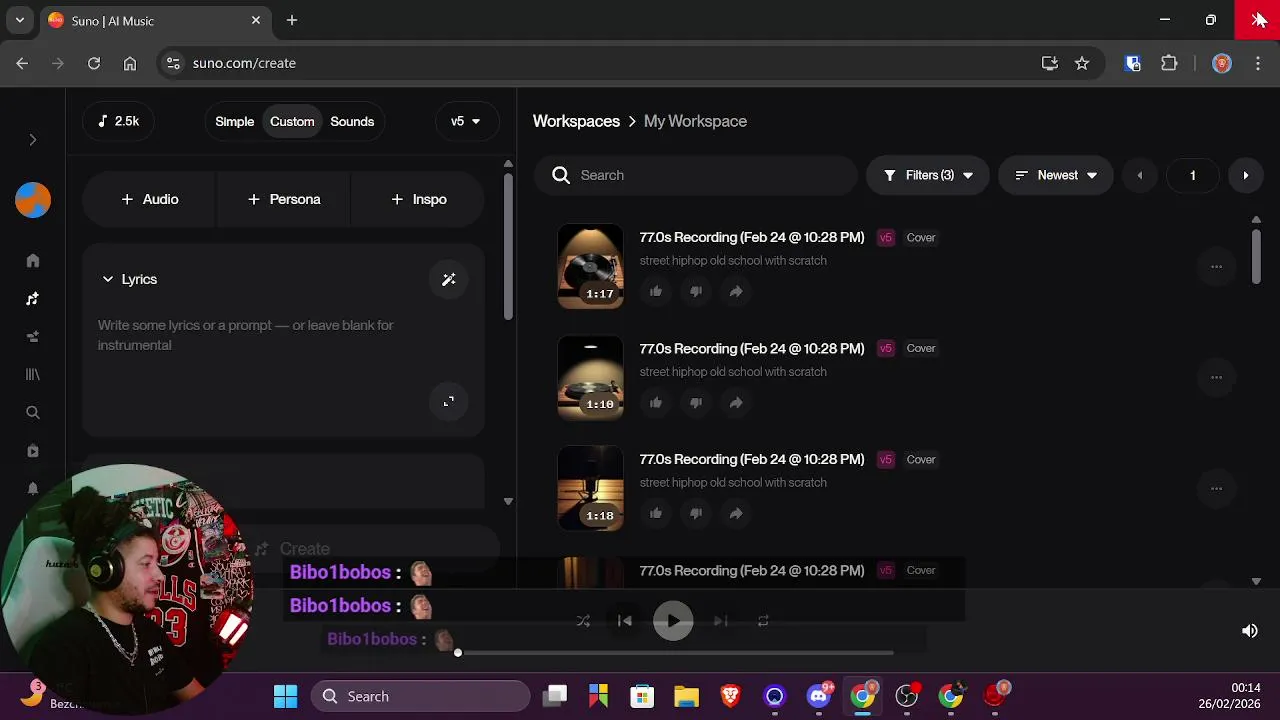Toggle repeat in the player bar
This screenshot has width=1280, height=720.
pyautogui.click(x=763, y=621)
